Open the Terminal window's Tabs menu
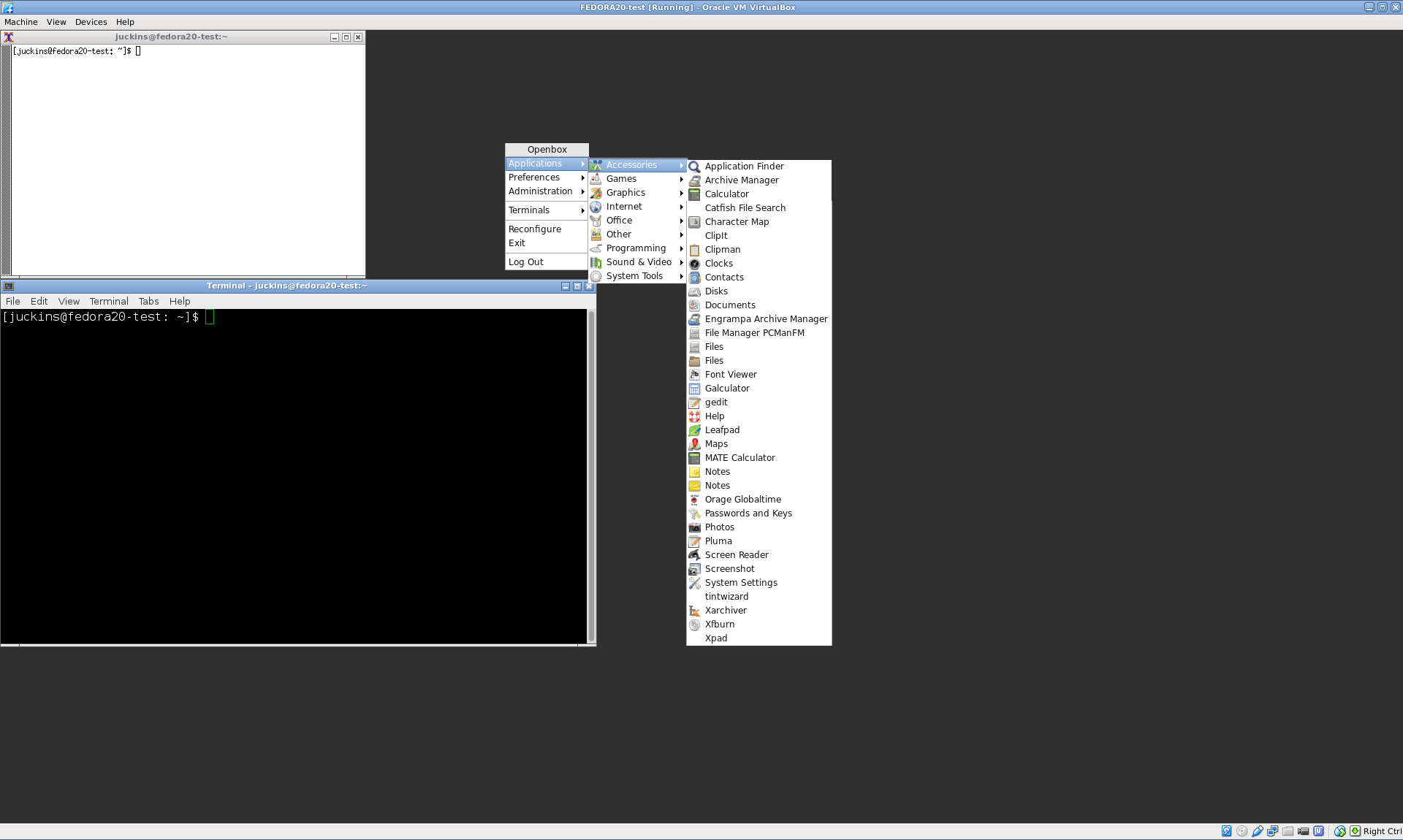1403x840 pixels. [x=148, y=302]
